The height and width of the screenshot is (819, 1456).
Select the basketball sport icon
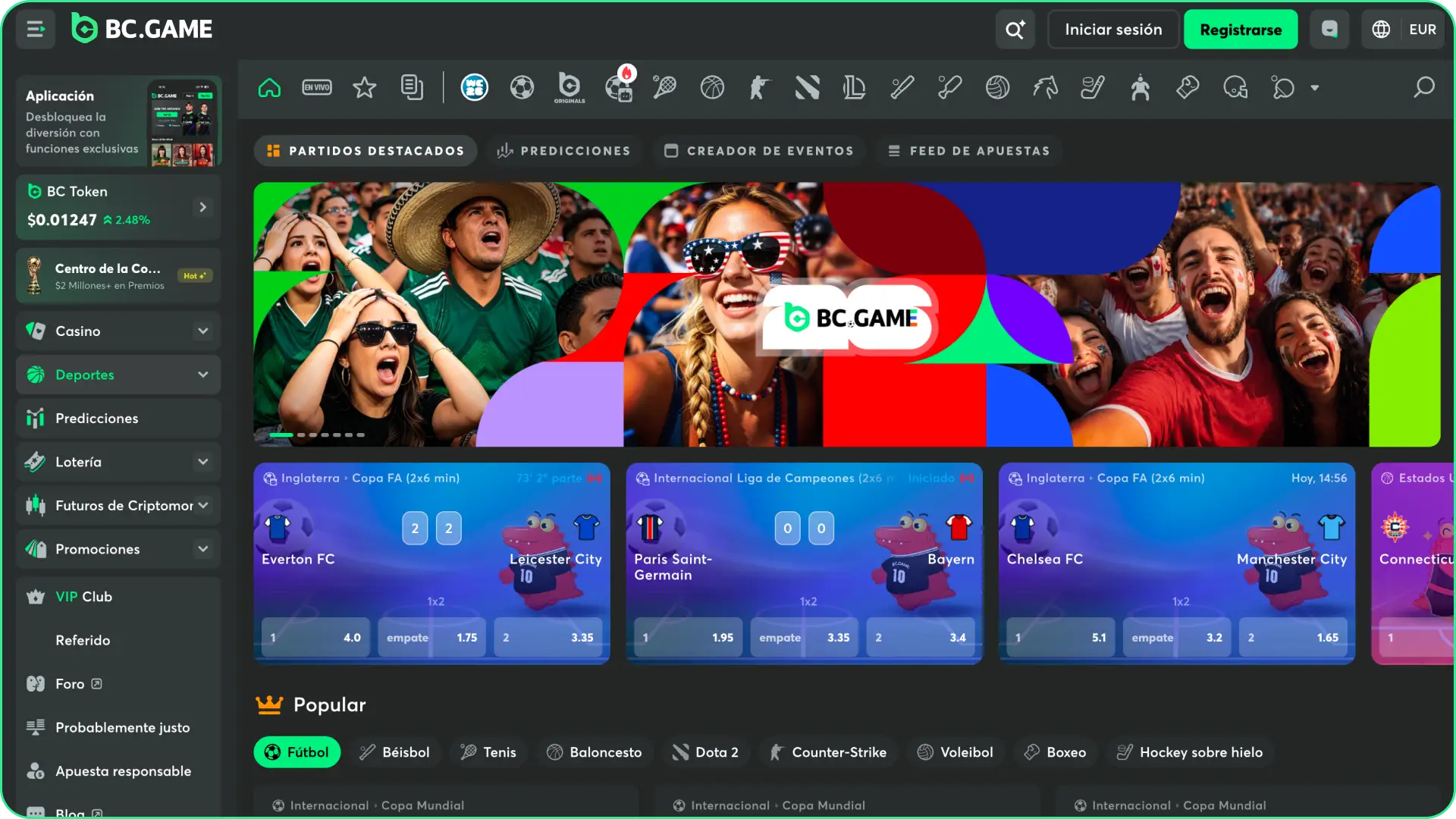tap(712, 88)
